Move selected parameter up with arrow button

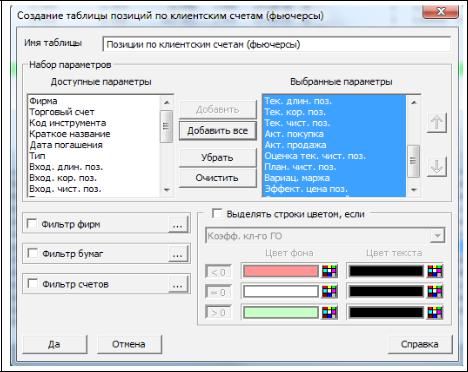[x=437, y=122]
